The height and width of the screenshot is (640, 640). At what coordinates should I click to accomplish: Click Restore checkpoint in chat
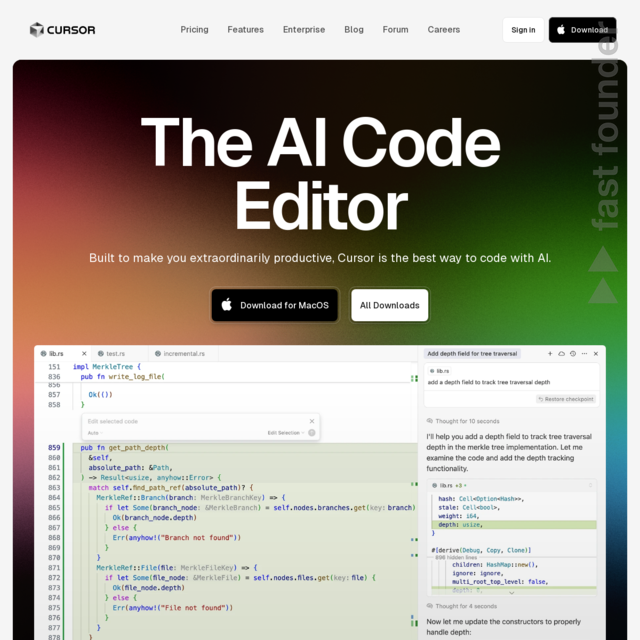coord(566,399)
